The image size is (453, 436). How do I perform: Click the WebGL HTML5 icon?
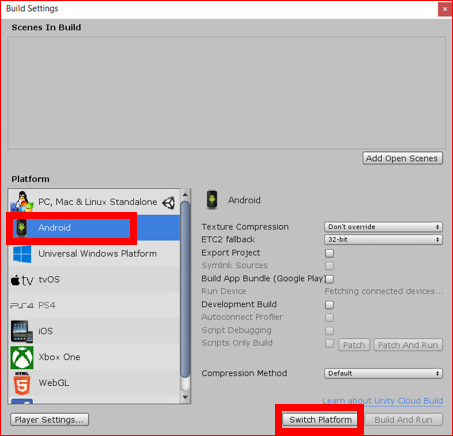(x=22, y=383)
